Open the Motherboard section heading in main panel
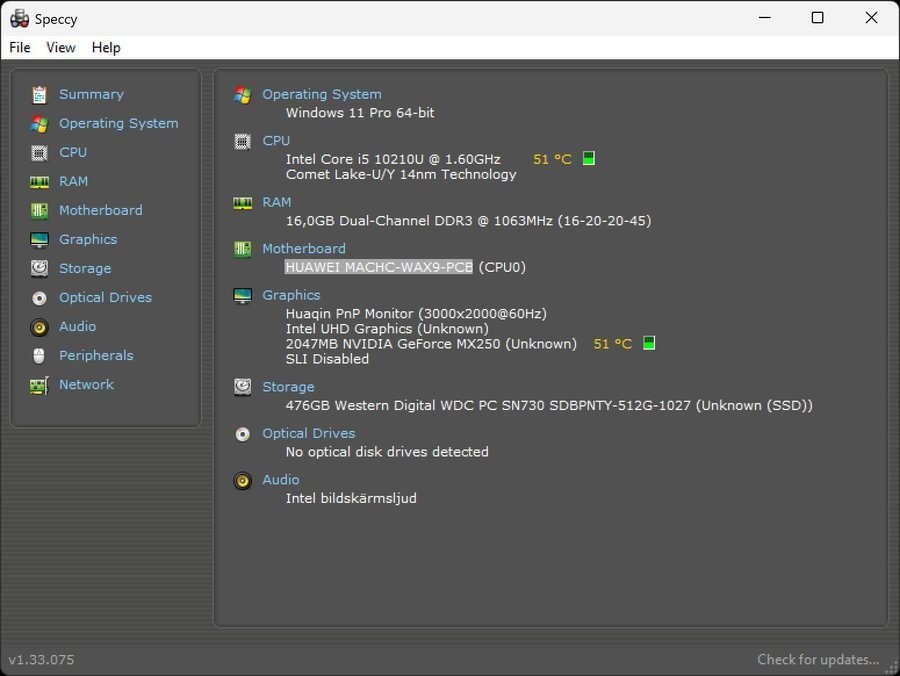900x676 pixels. [304, 249]
